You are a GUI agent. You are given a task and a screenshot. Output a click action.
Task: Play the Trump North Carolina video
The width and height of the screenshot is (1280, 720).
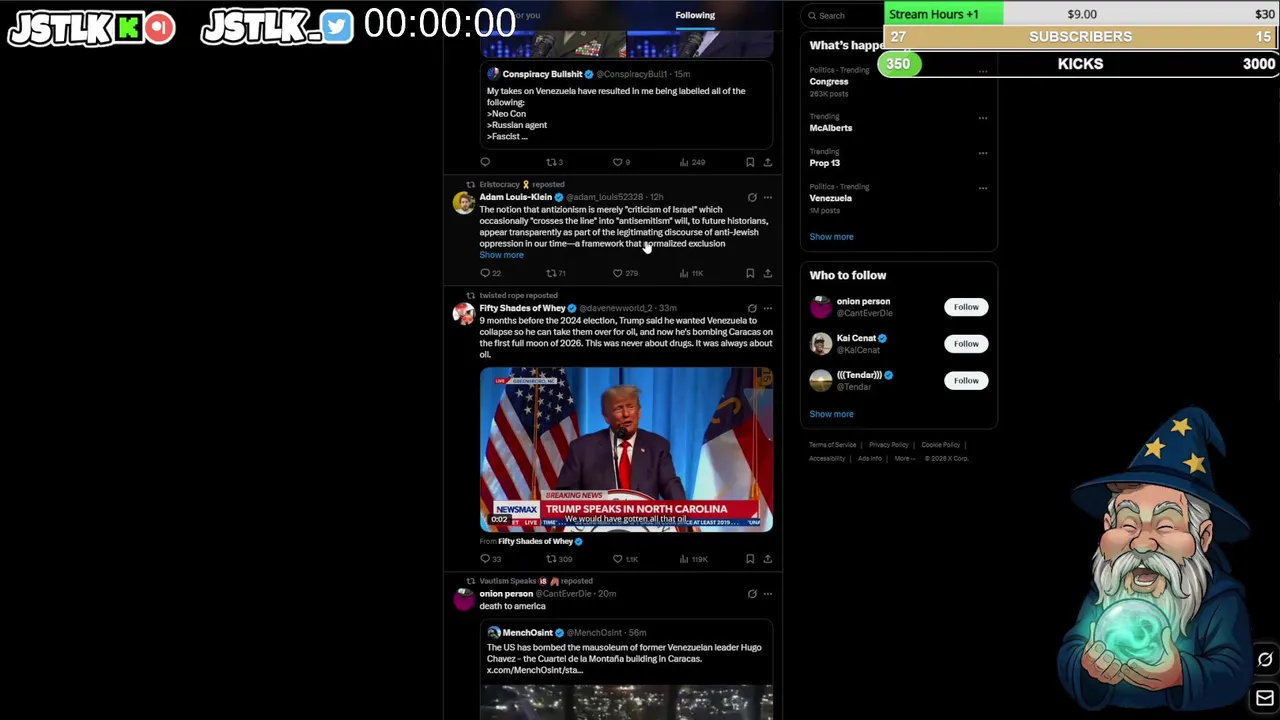(x=626, y=449)
